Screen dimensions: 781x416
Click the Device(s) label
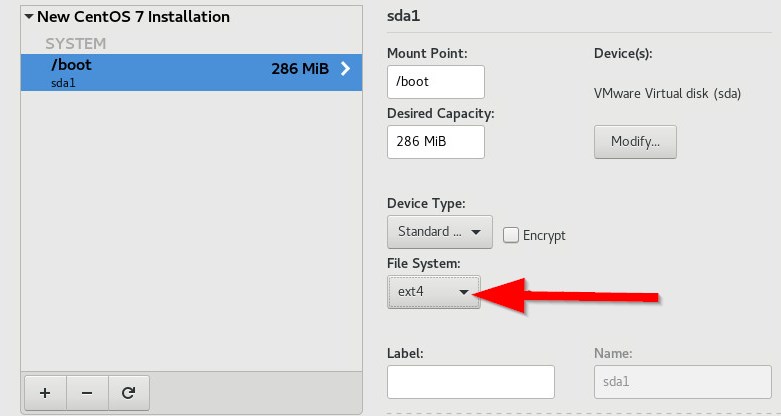pyautogui.click(x=622, y=53)
